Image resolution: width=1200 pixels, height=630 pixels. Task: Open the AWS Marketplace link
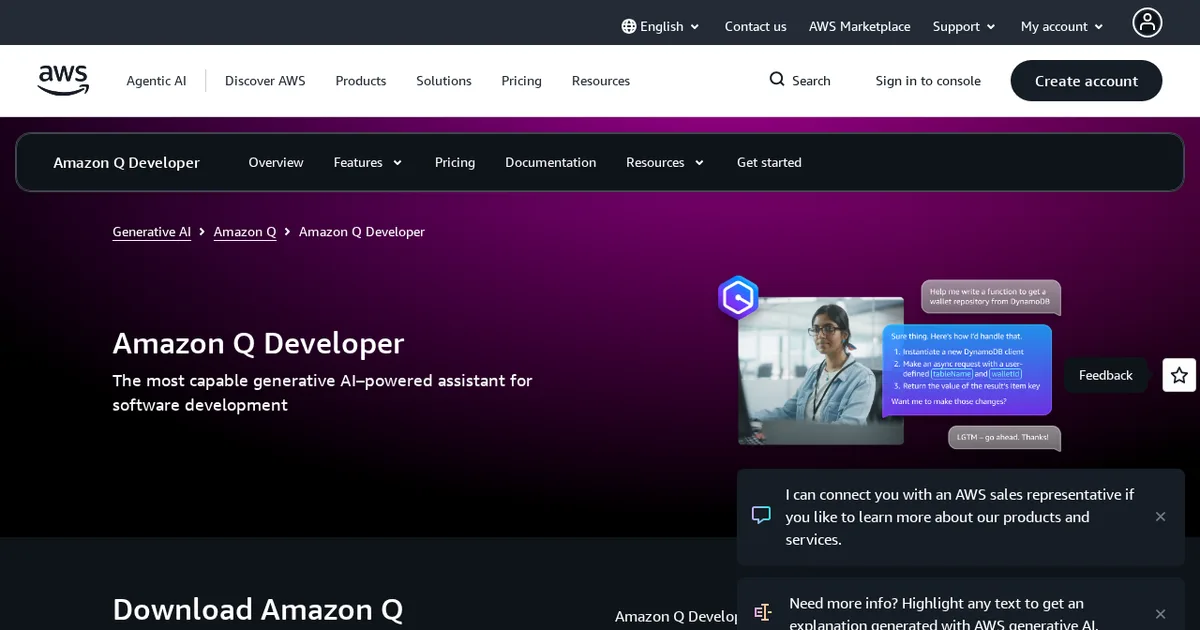tap(859, 26)
